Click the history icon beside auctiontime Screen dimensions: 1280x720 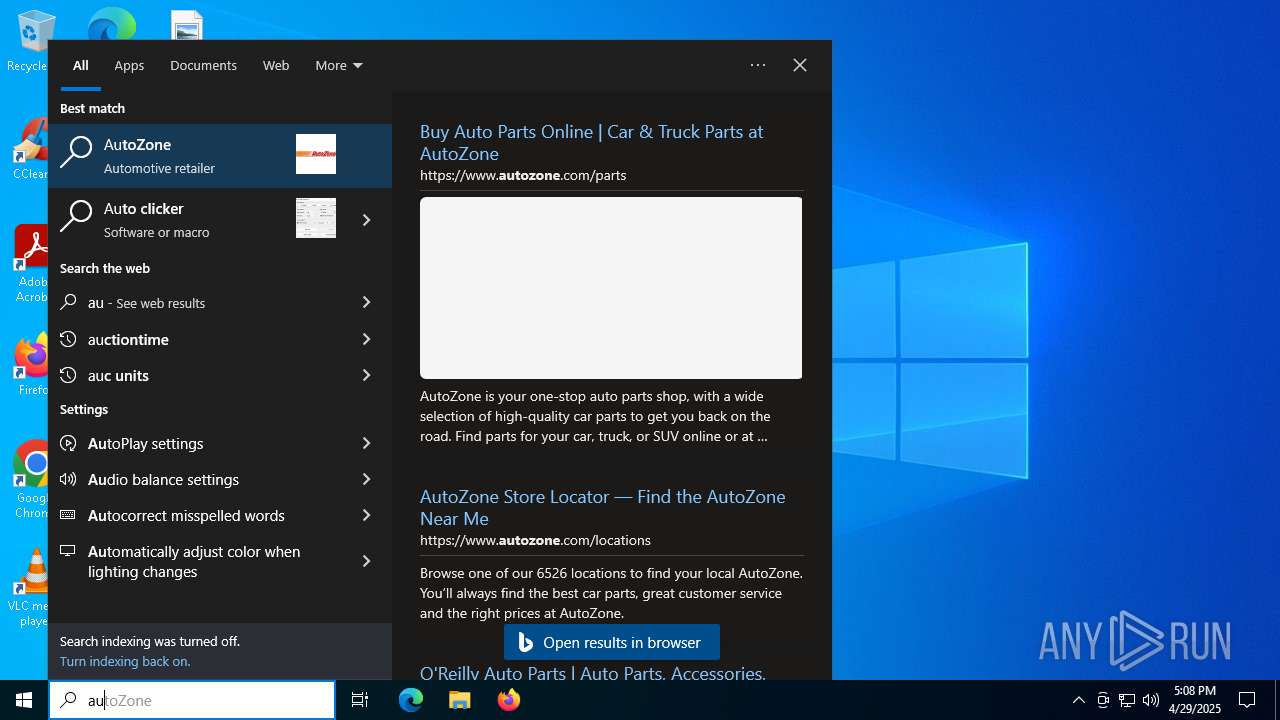click(68, 339)
